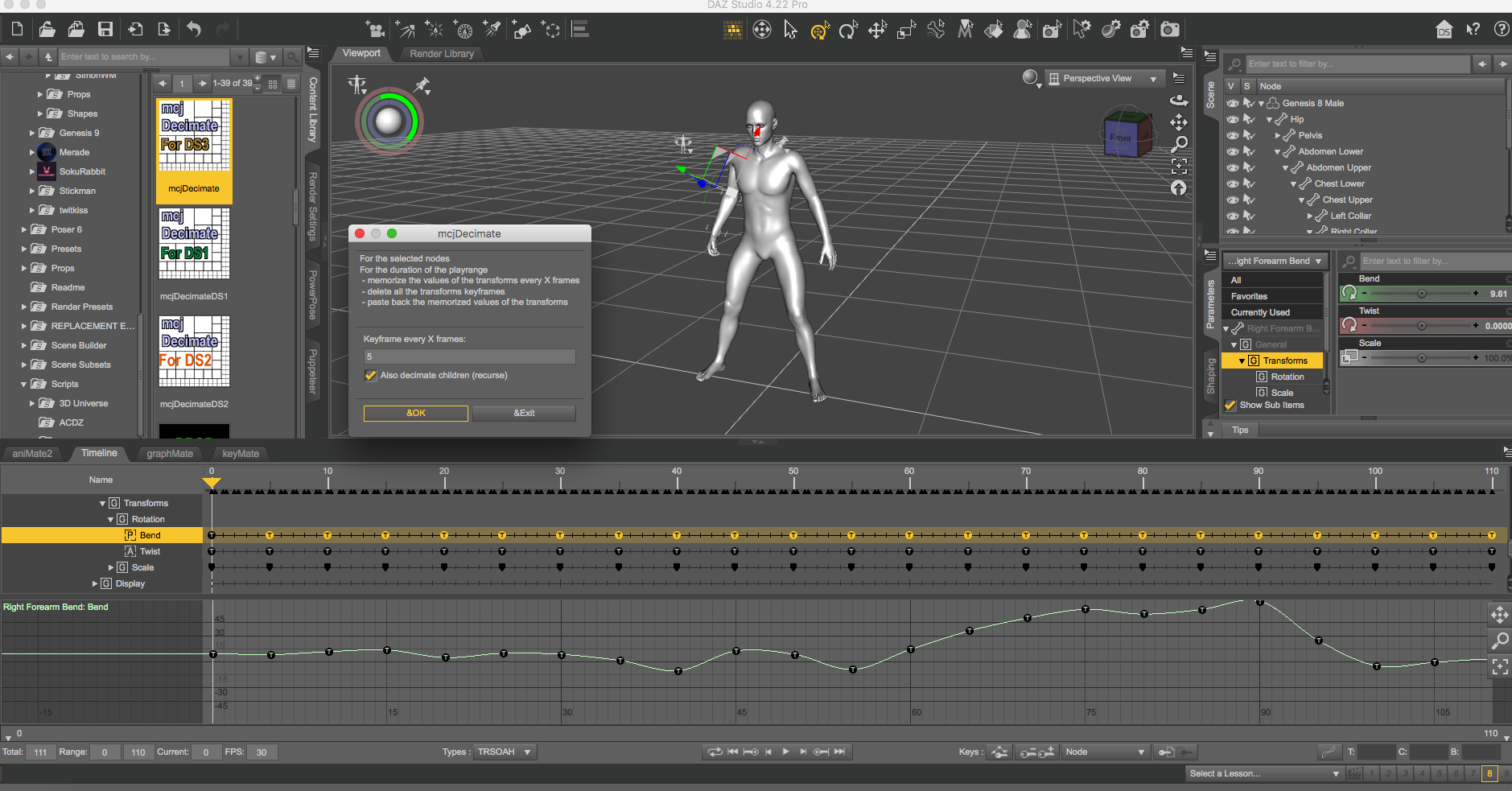The image size is (1512, 791).
Task: Click the Undo arrow icon
Action: click(194, 30)
